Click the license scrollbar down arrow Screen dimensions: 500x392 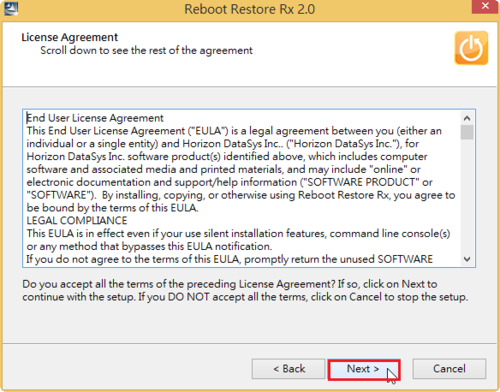(467, 259)
